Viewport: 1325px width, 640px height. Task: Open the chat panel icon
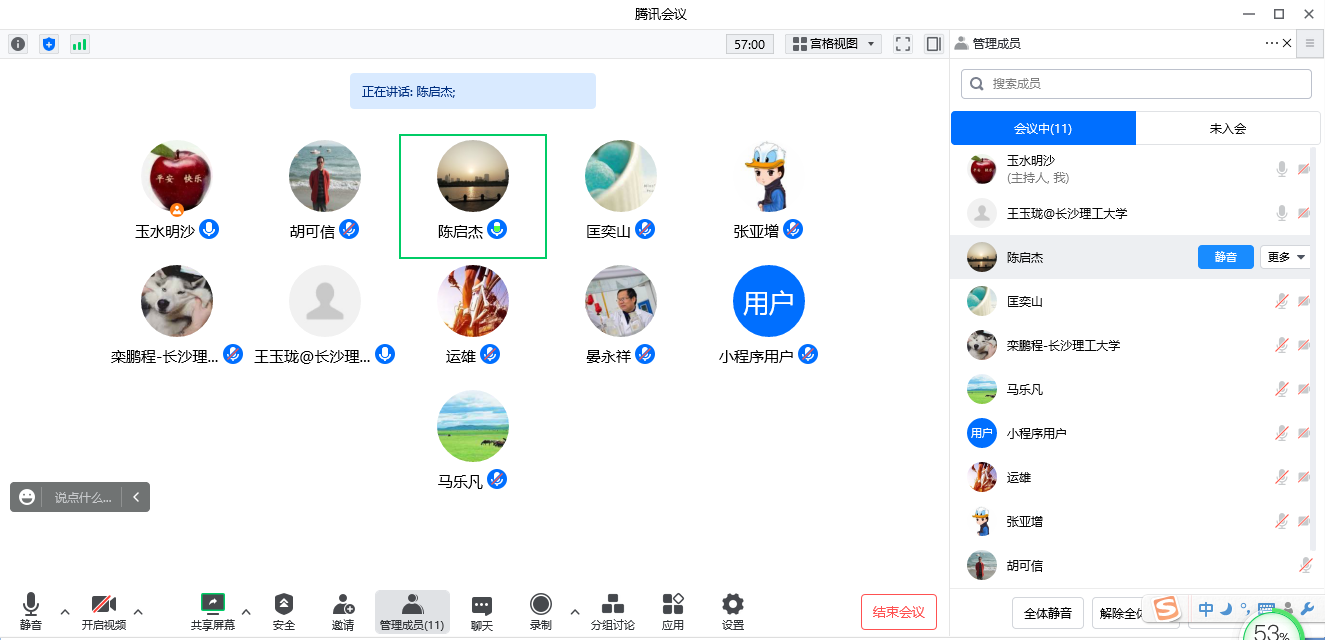[482, 611]
